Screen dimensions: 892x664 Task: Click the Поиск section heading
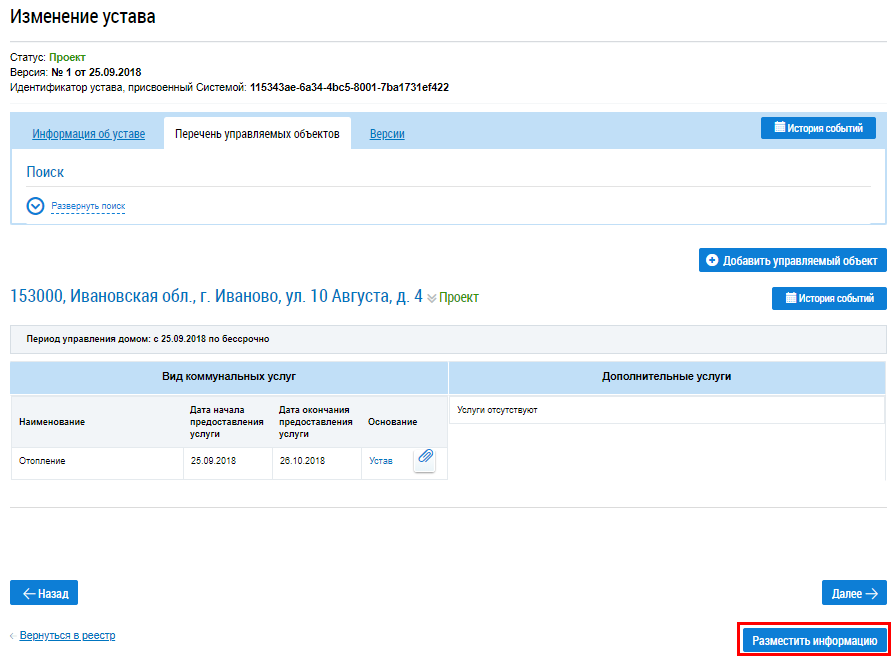[x=45, y=172]
